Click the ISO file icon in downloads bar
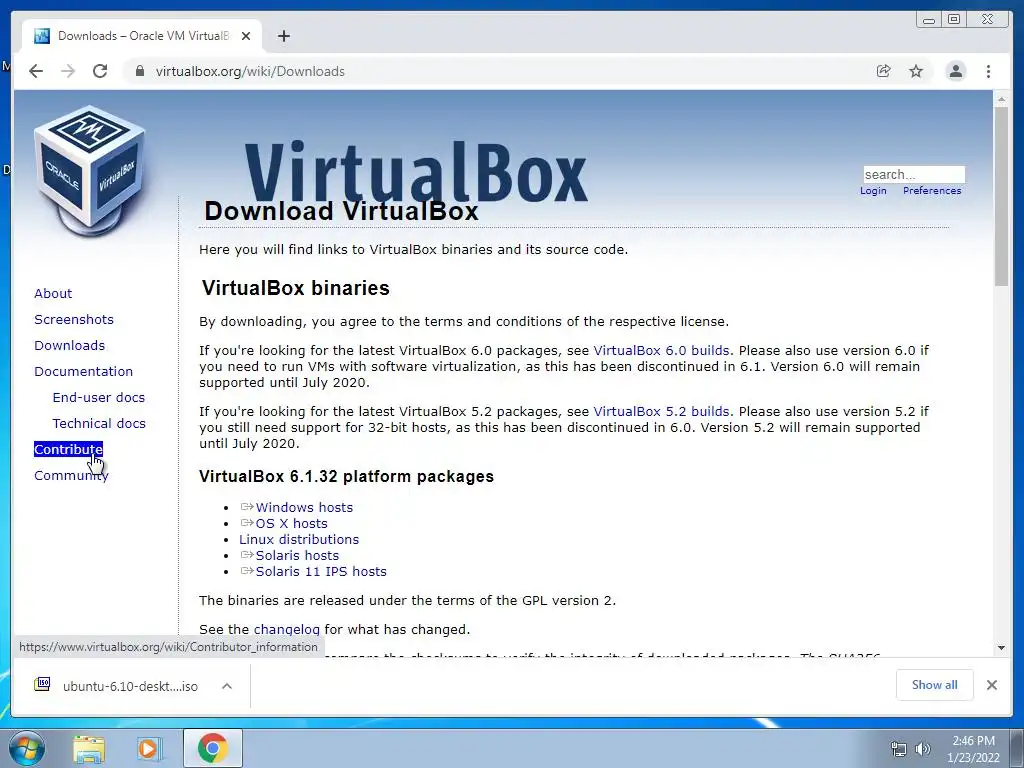1024x768 pixels. (42, 684)
